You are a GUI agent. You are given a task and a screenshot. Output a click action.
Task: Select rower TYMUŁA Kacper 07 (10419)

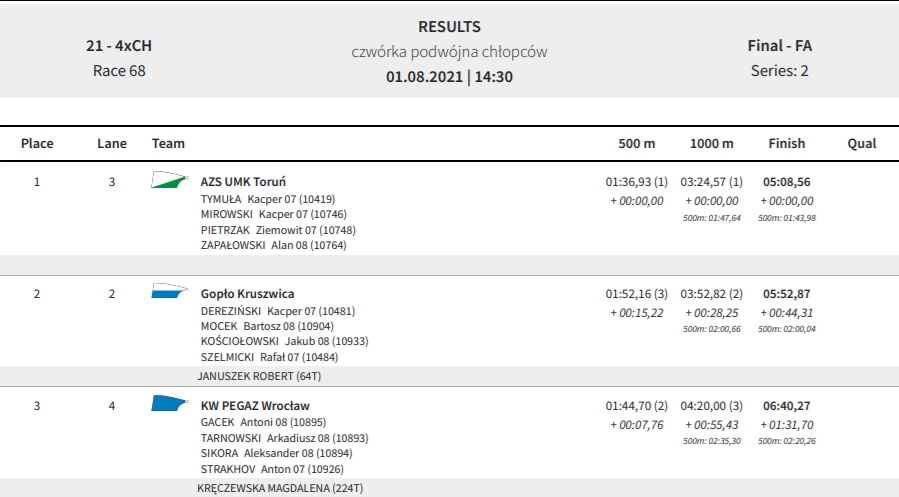pos(268,199)
